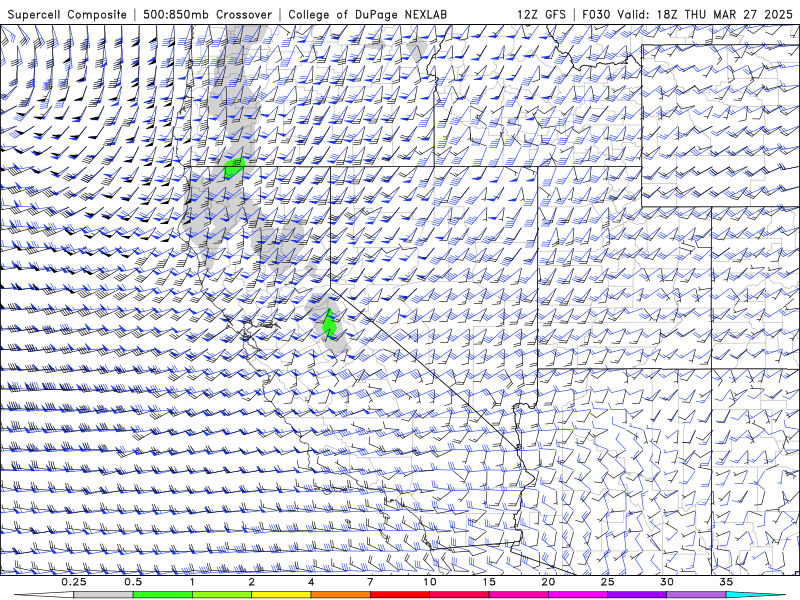Click the legend label 25
Viewport: 800px width, 600px height.
point(608,582)
